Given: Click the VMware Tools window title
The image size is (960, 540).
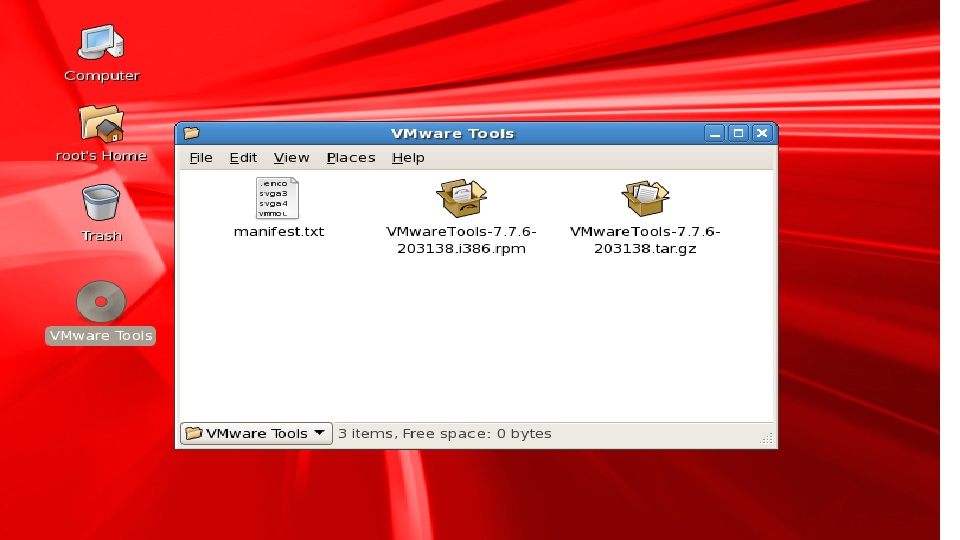Looking at the screenshot, I should (x=452, y=133).
